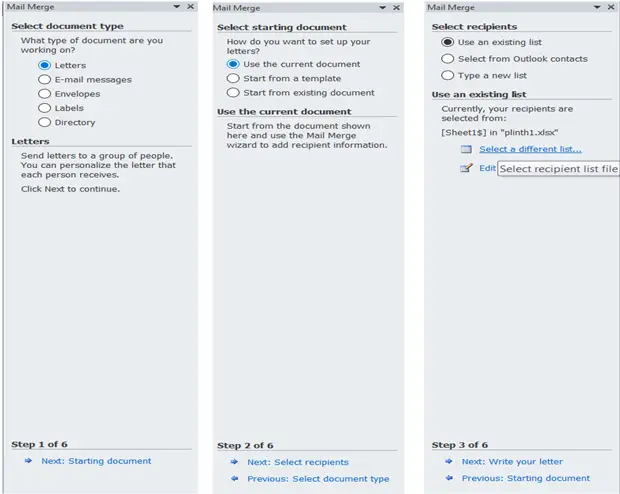Select the Labels radio button

point(45,108)
